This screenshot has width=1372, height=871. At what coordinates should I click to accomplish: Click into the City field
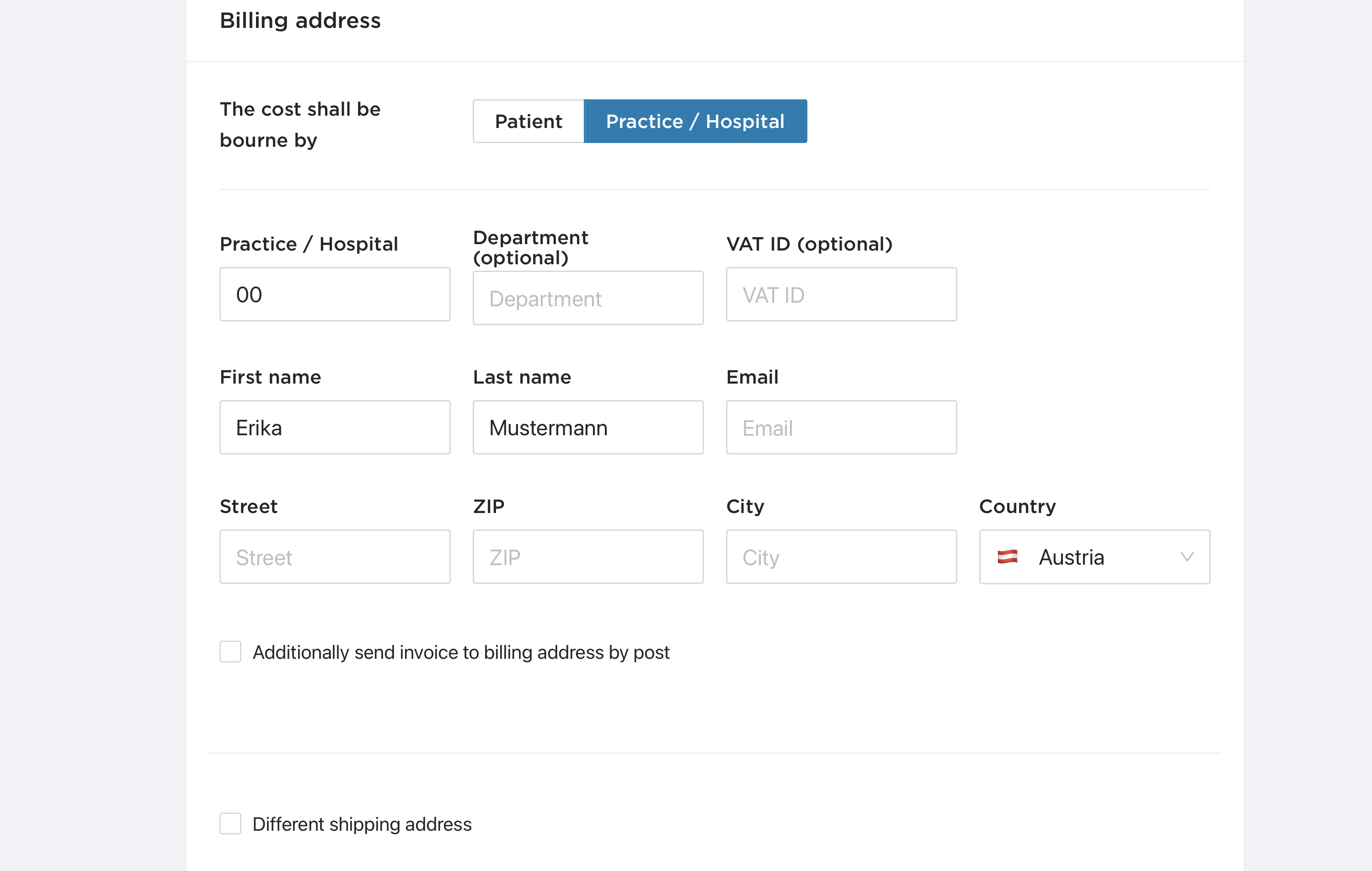(841, 556)
